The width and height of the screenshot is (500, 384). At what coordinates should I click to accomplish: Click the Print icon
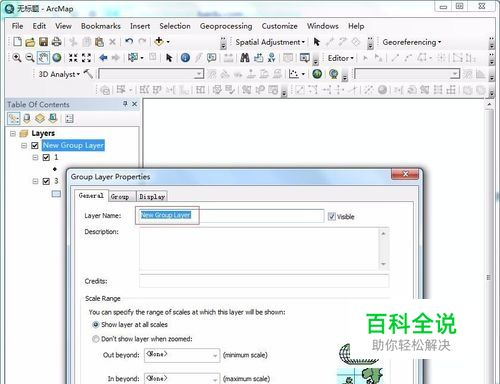(x=57, y=42)
